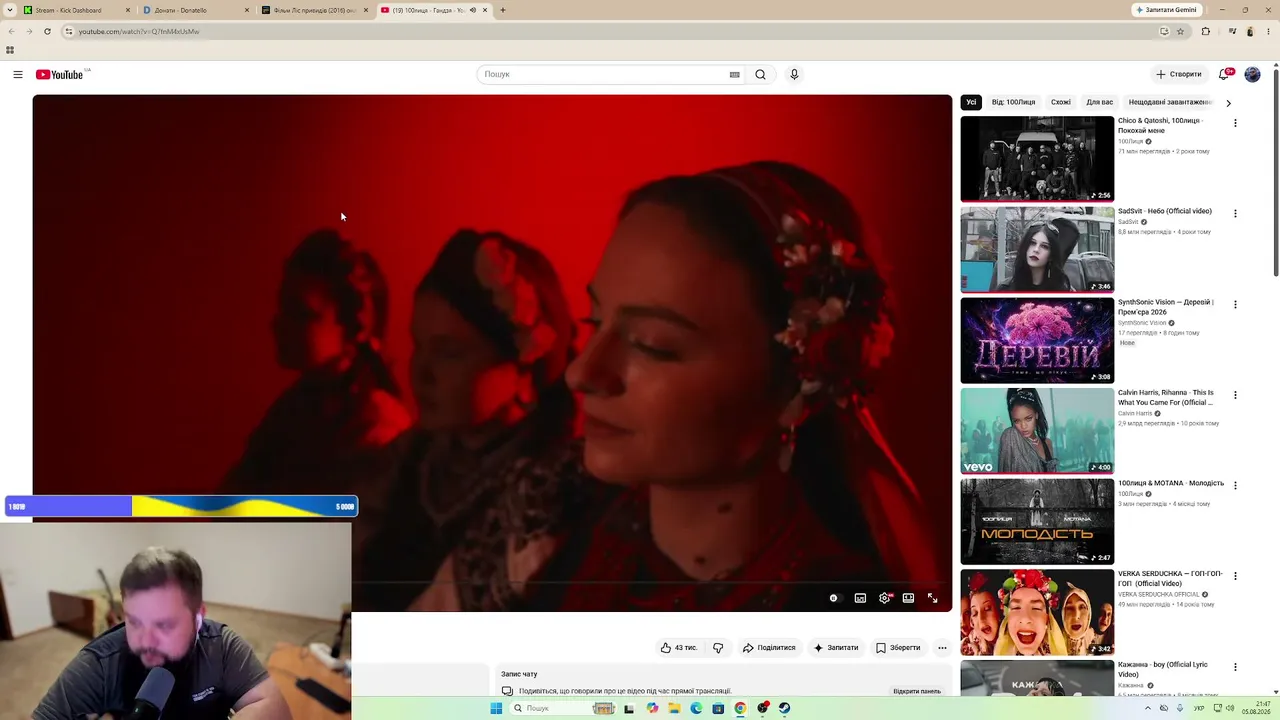The image size is (1280, 720).
Task: Dislike the video
Action: (x=718, y=648)
